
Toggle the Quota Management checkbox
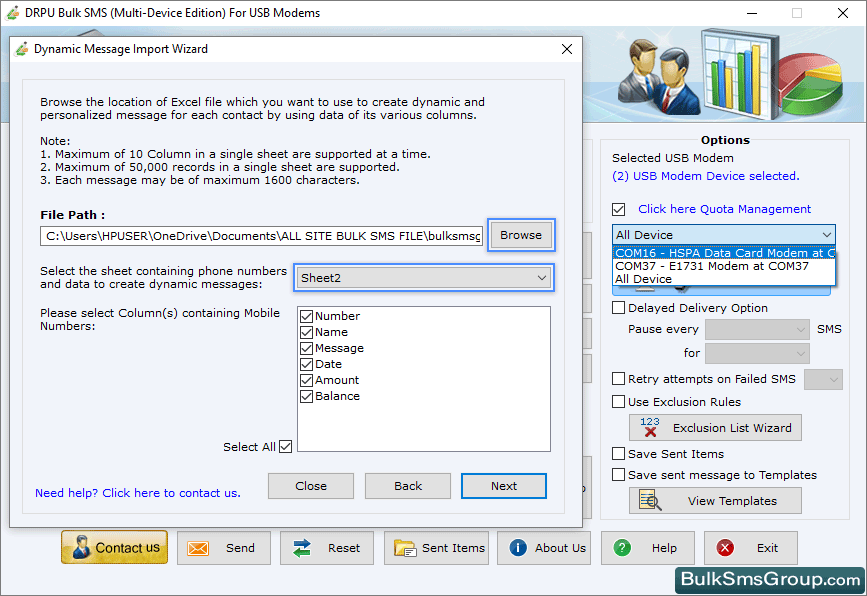[x=619, y=210]
